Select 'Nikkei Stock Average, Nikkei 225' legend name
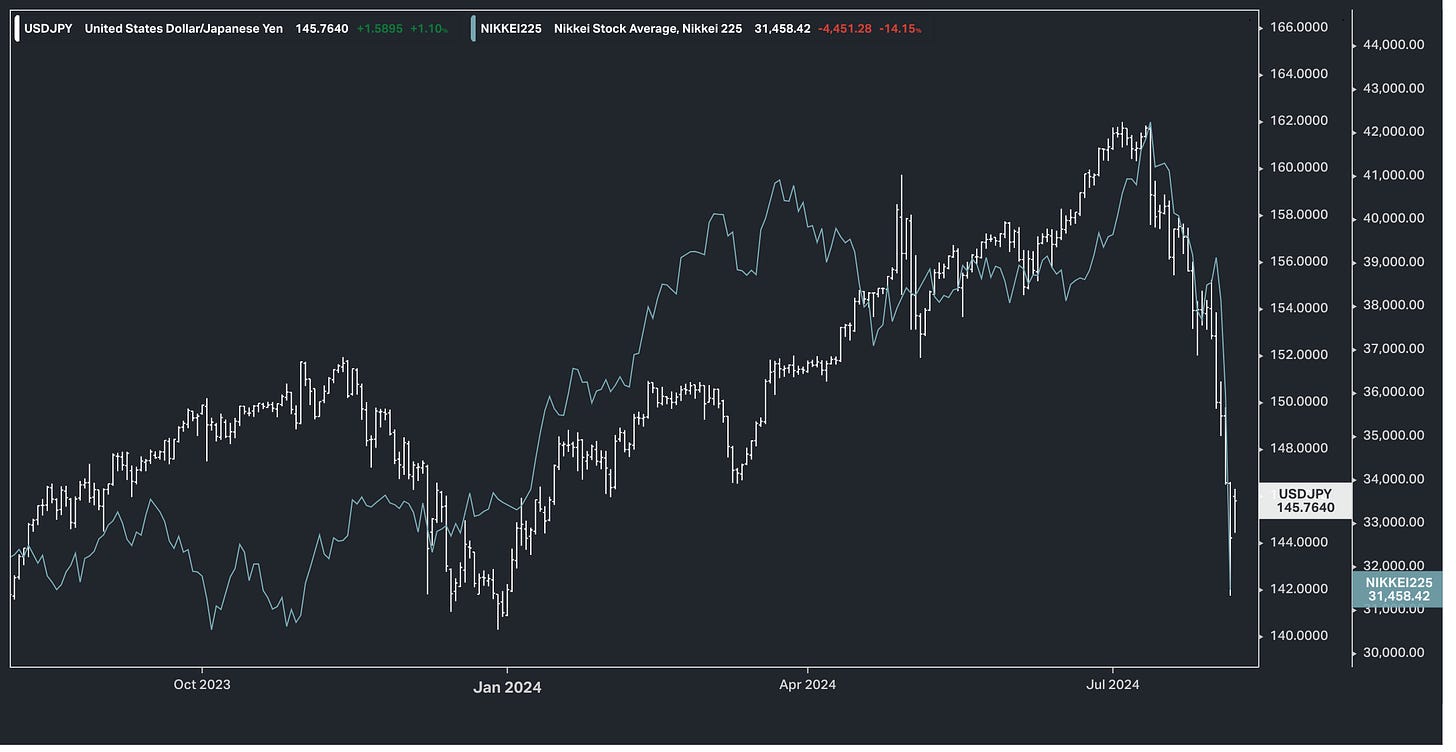The image size is (1456, 752). 648,29
